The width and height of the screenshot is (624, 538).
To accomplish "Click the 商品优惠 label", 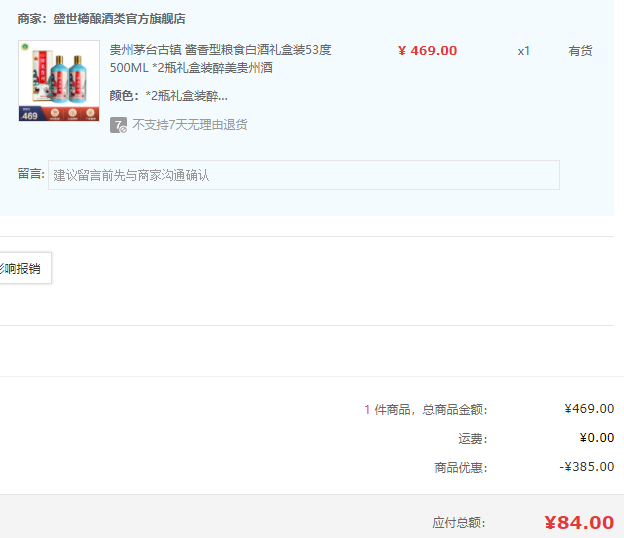I will click(x=461, y=467).
